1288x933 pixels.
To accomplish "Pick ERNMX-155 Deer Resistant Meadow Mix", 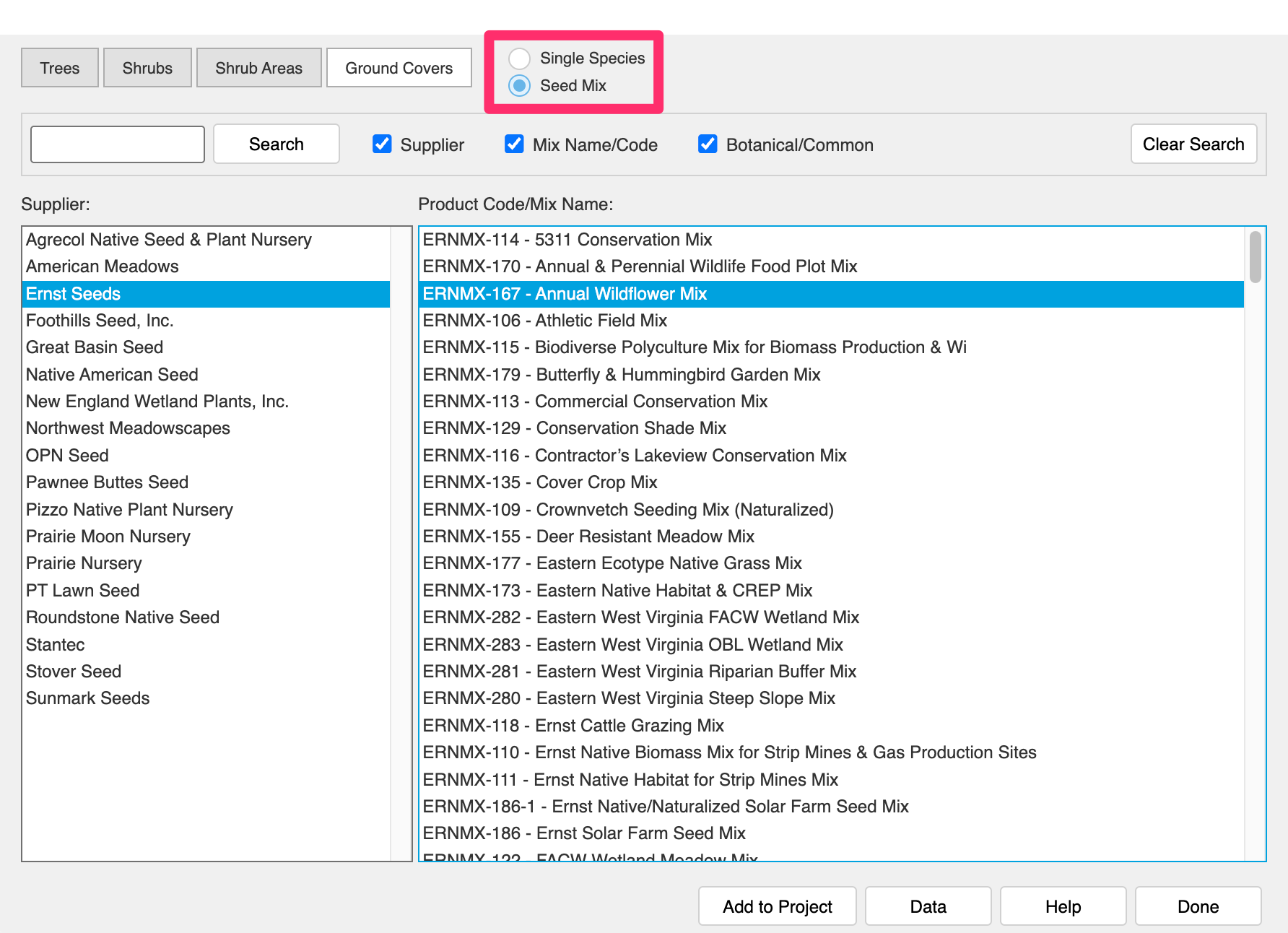I will coord(588,537).
